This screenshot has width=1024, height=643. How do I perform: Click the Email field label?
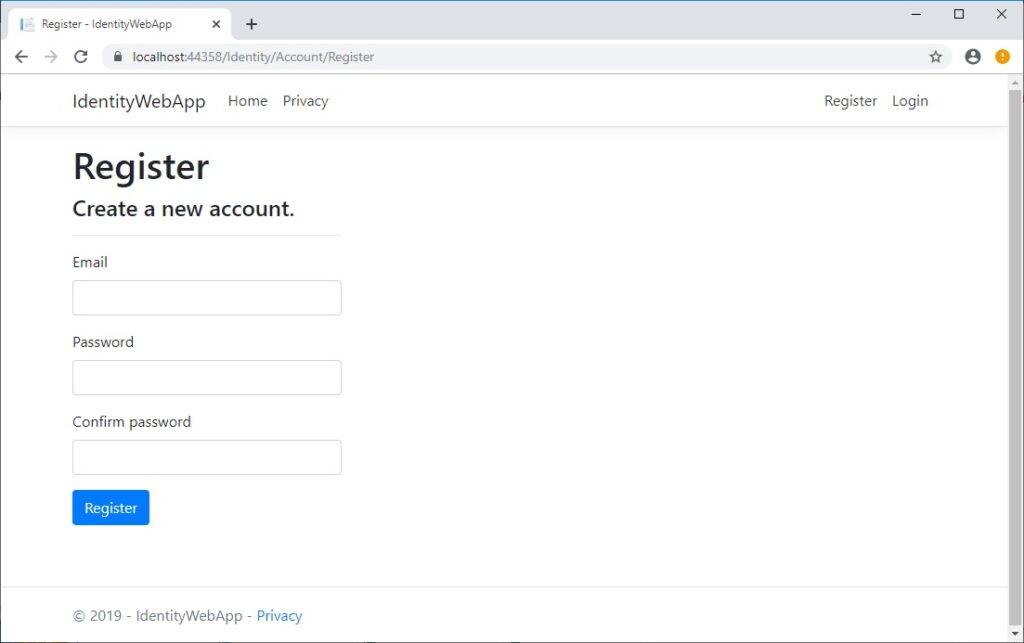pyautogui.click(x=90, y=262)
